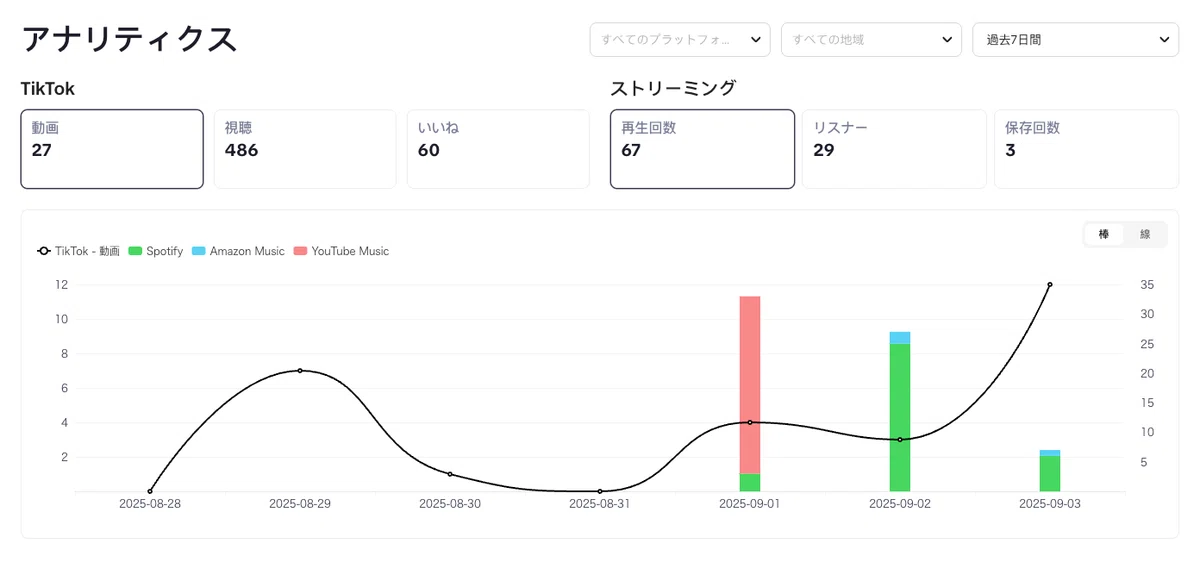Select the TikTok 動画 metric card
Viewport: 1200px width, 562px height.
pos(112,149)
